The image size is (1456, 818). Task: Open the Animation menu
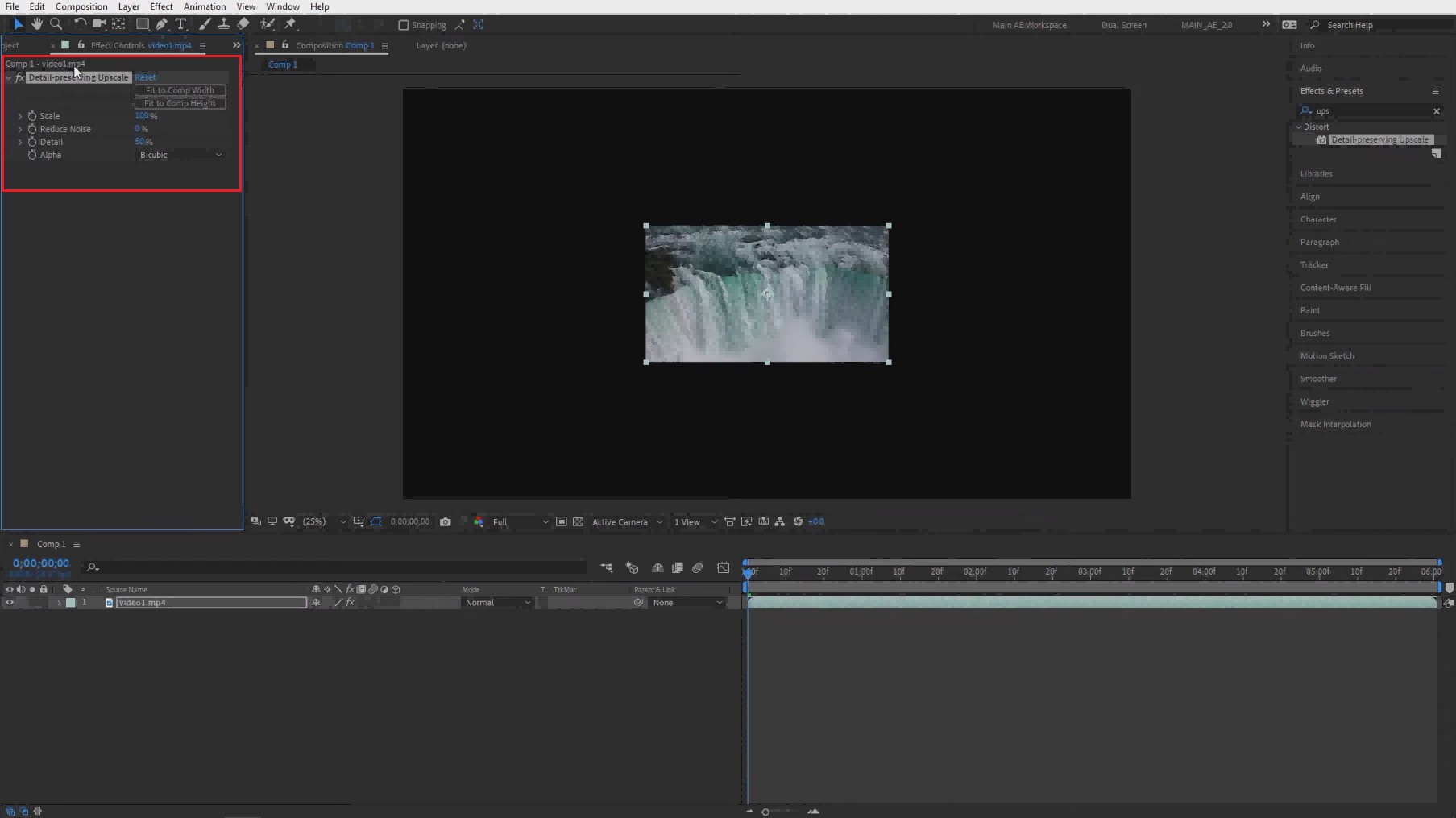point(205,6)
